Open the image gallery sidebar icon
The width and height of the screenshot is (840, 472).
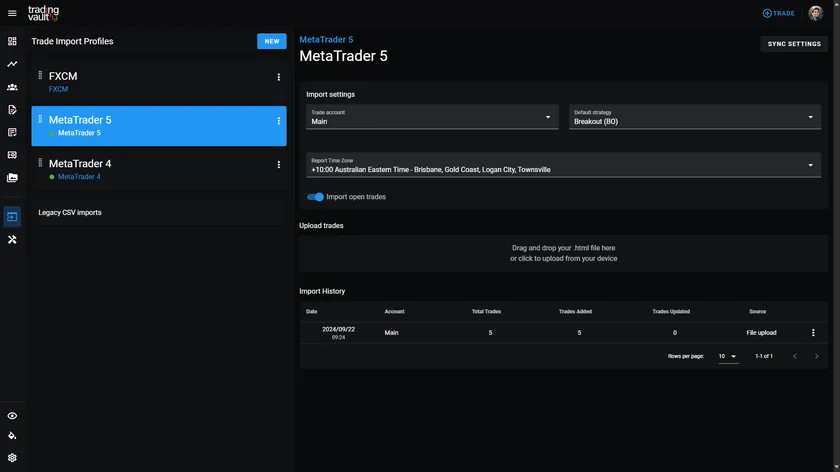click(12, 177)
